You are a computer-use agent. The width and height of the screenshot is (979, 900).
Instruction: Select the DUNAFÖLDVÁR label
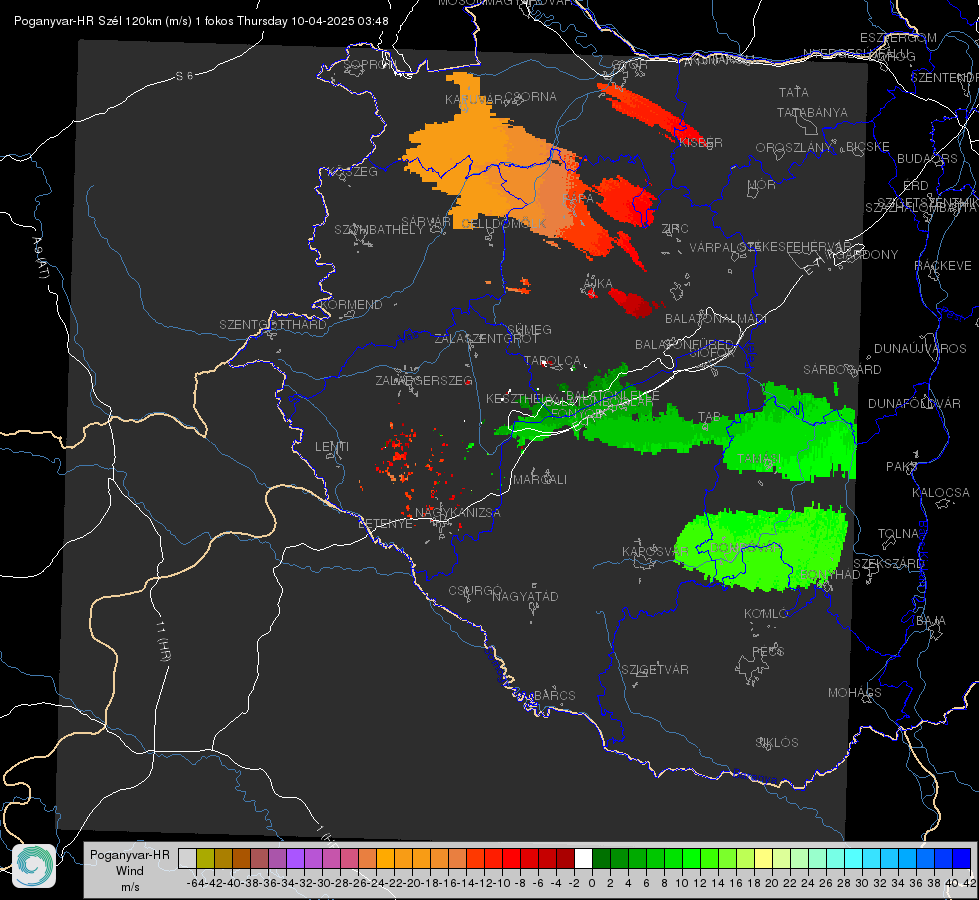click(914, 403)
